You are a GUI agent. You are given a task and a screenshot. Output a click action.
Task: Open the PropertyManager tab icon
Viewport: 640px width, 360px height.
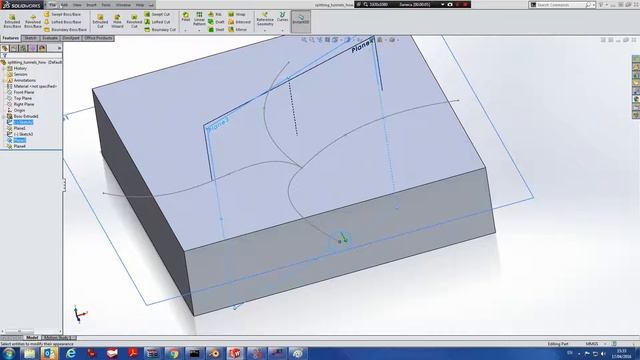coord(14,48)
